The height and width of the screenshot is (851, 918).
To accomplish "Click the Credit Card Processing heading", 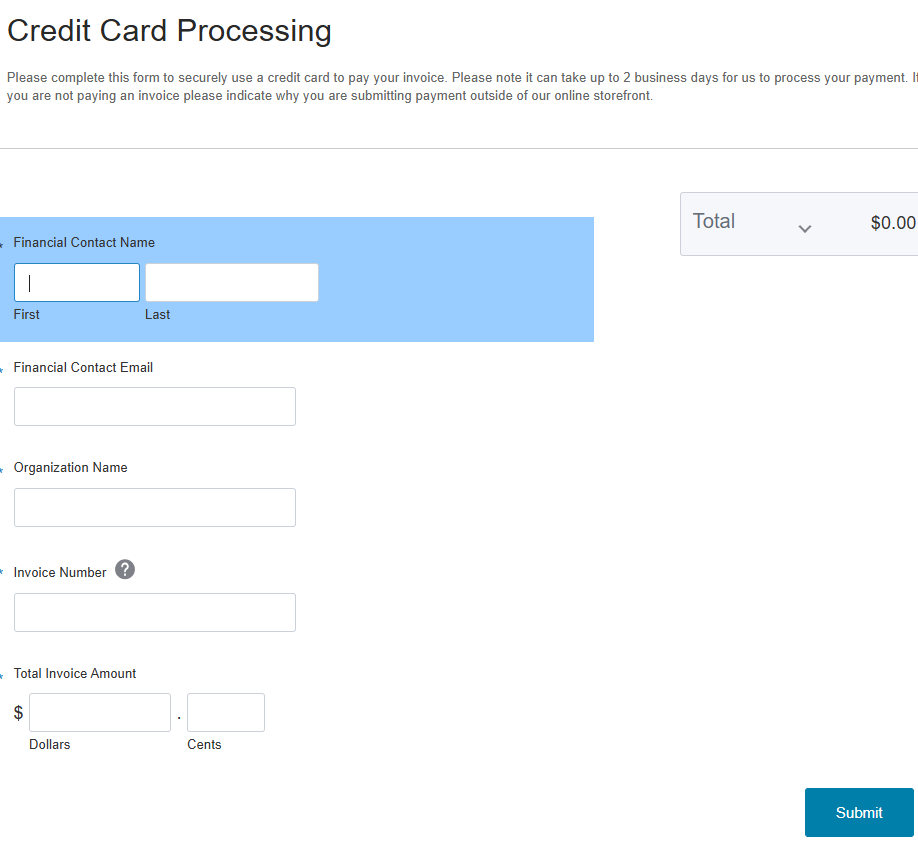I will pyautogui.click(x=169, y=31).
